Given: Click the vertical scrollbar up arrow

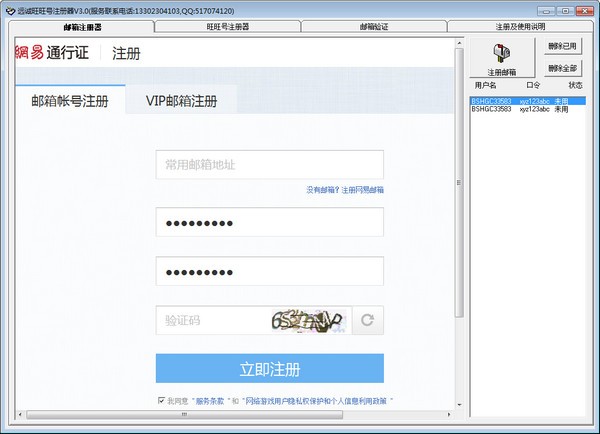Looking at the screenshot, I should coord(459,43).
